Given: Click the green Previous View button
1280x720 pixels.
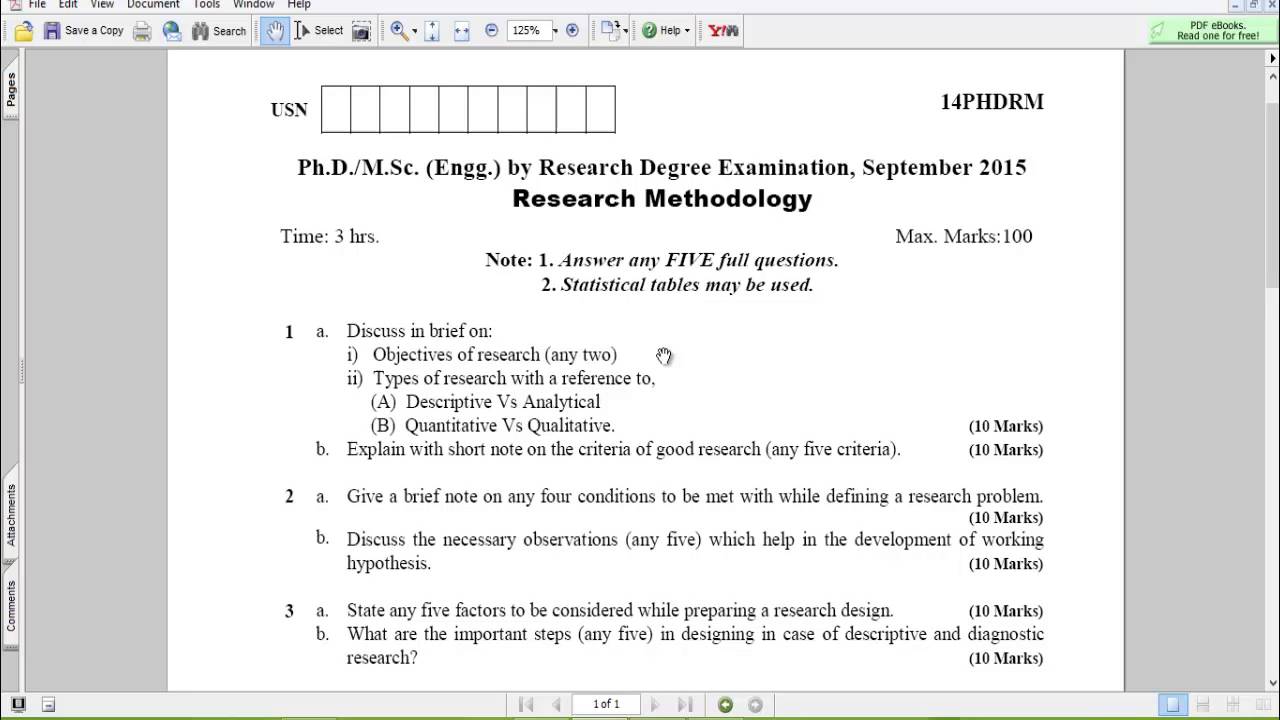Looking at the screenshot, I should coord(726,705).
